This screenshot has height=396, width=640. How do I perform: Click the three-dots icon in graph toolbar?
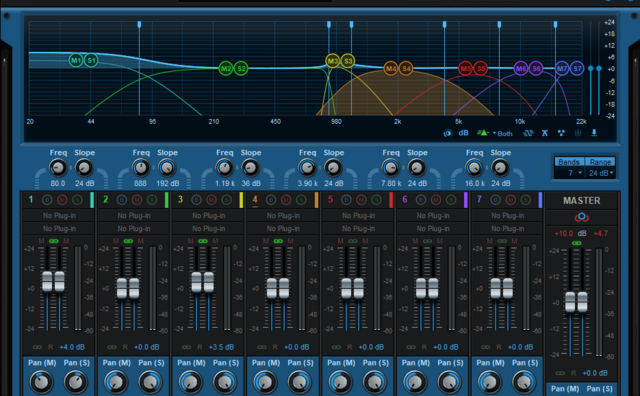click(561, 133)
